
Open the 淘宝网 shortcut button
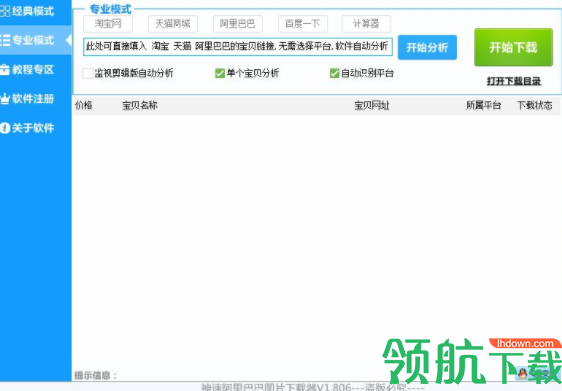tap(108, 24)
